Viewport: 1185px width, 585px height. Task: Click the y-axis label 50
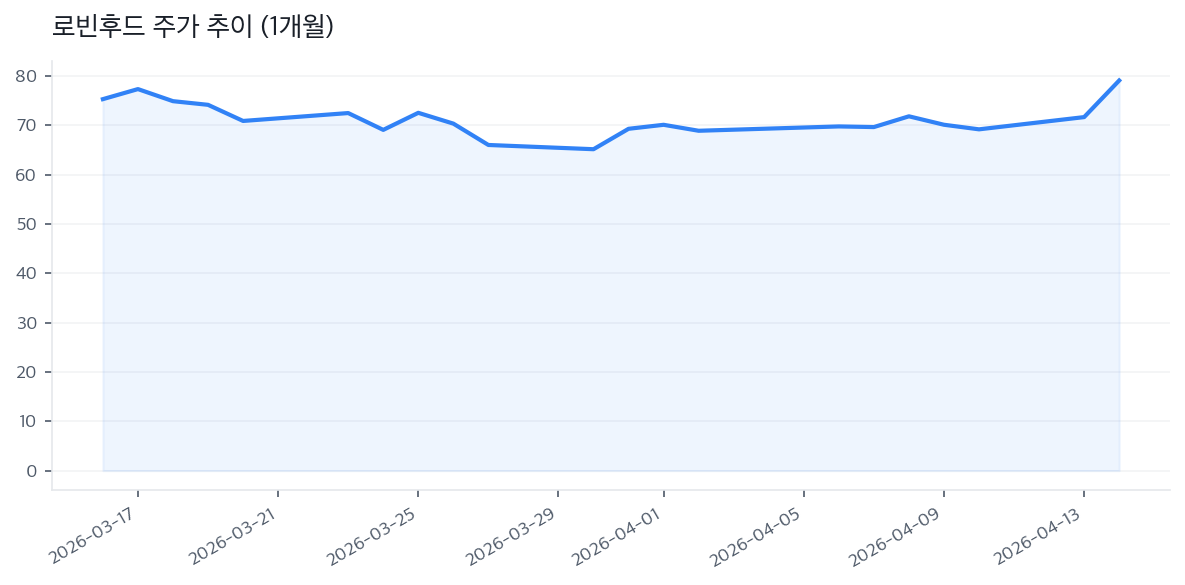pyautogui.click(x=26, y=224)
